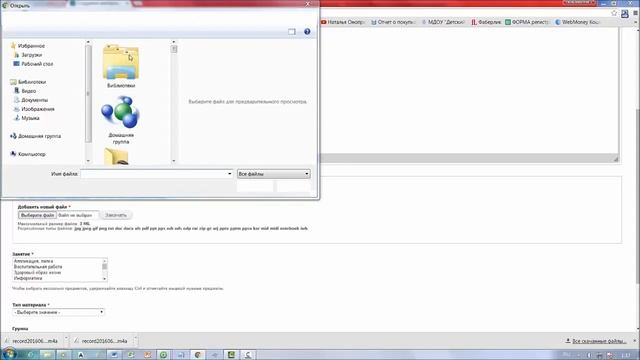The image size is (640, 360).
Task: Open the Фаберлик bookmark
Action: tap(486, 22)
